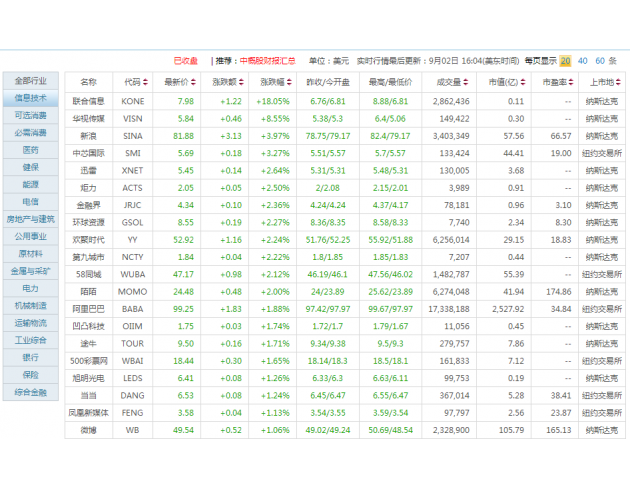Select 综合金融 industry tab
Image resolution: width=630 pixels, height=490 pixels.
pyautogui.click(x=31, y=392)
